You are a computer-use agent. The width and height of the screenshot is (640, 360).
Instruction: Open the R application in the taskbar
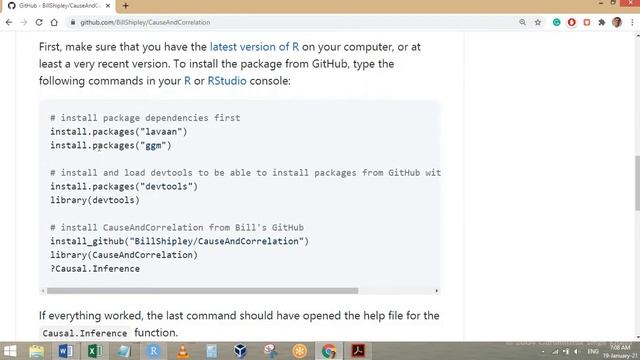pos(153,351)
